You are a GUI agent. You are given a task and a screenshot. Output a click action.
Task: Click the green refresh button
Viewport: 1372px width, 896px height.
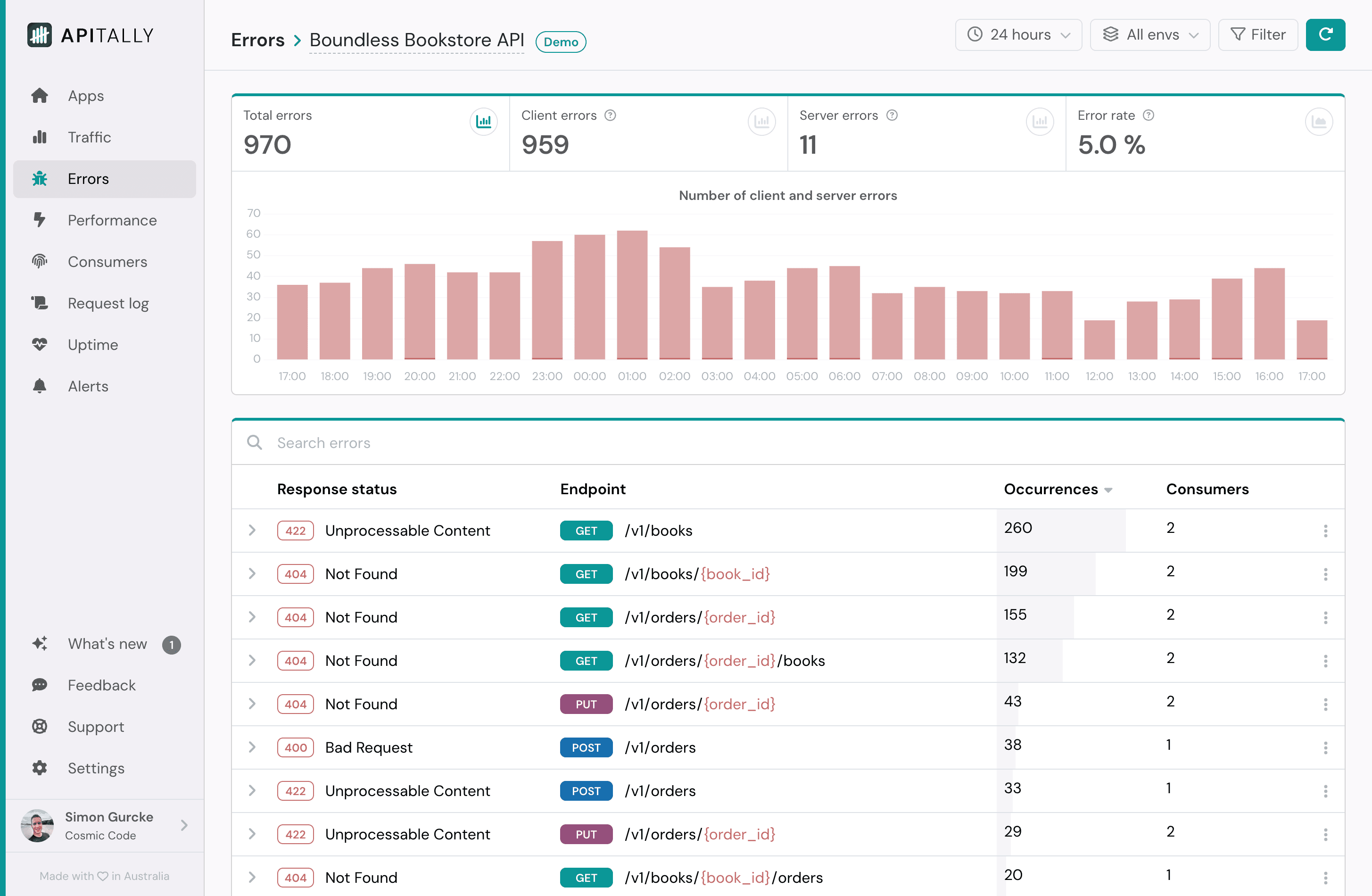1325,34
